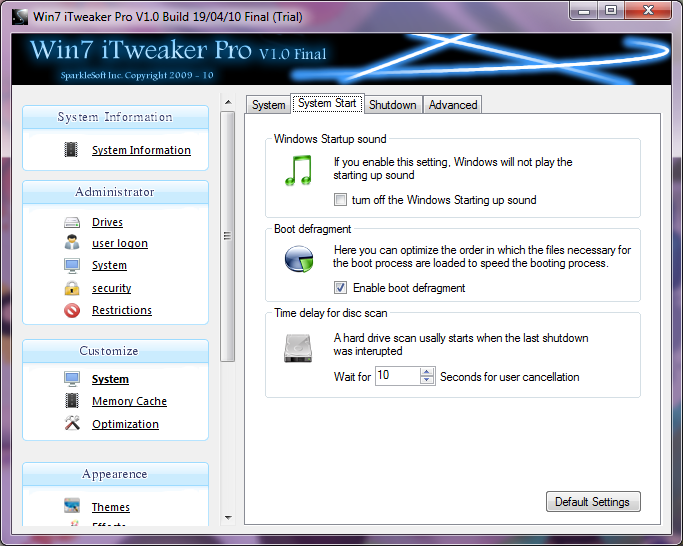This screenshot has width=683, height=546.
Task: Click the security padlock icon
Action: point(72,288)
